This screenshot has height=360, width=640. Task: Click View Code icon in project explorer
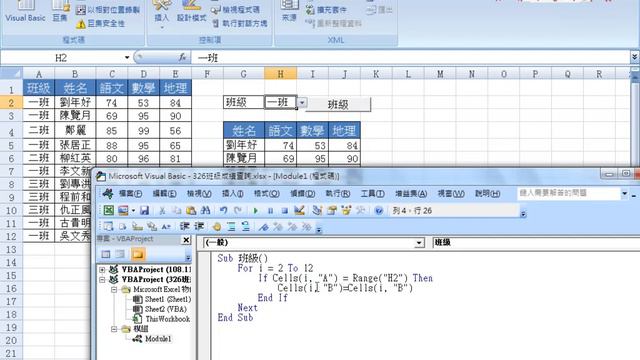(106, 254)
